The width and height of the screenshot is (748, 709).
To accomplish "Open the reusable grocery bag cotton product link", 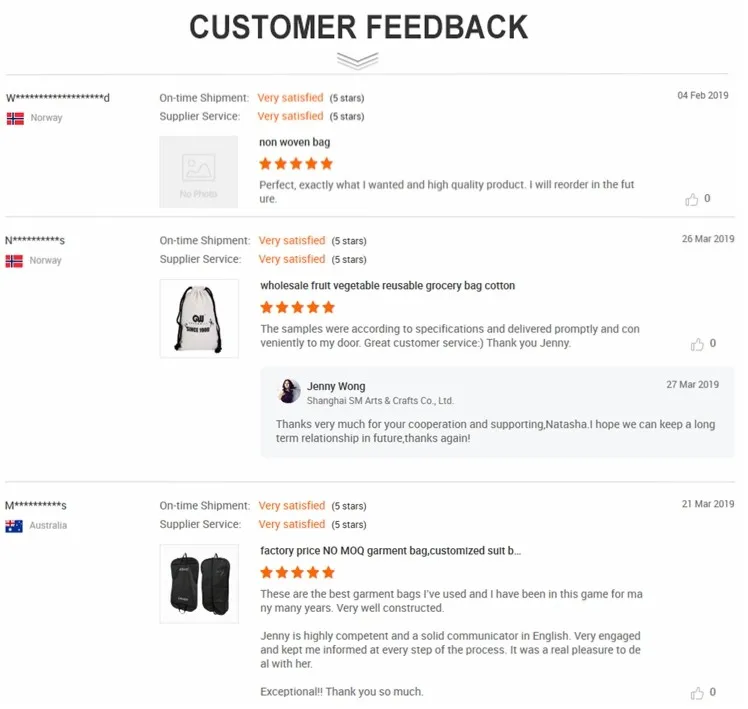I will point(387,286).
